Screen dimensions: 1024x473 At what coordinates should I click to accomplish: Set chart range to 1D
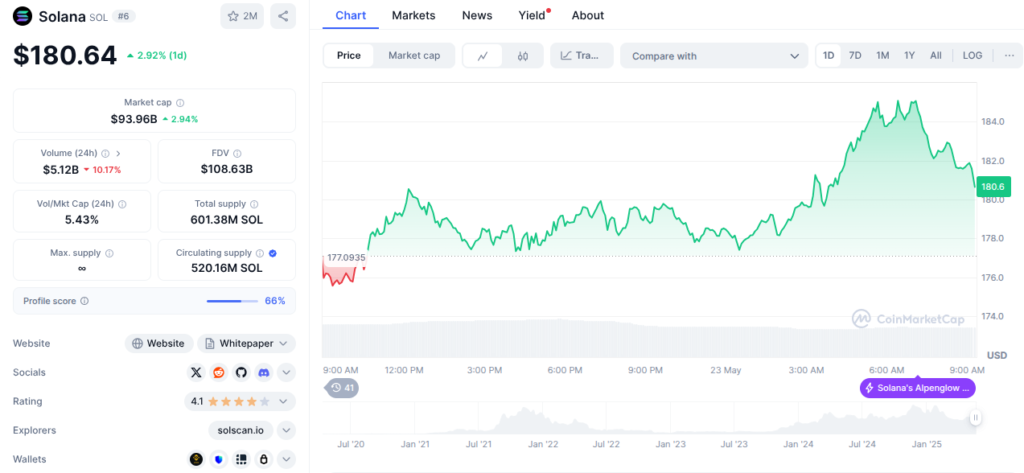click(829, 56)
